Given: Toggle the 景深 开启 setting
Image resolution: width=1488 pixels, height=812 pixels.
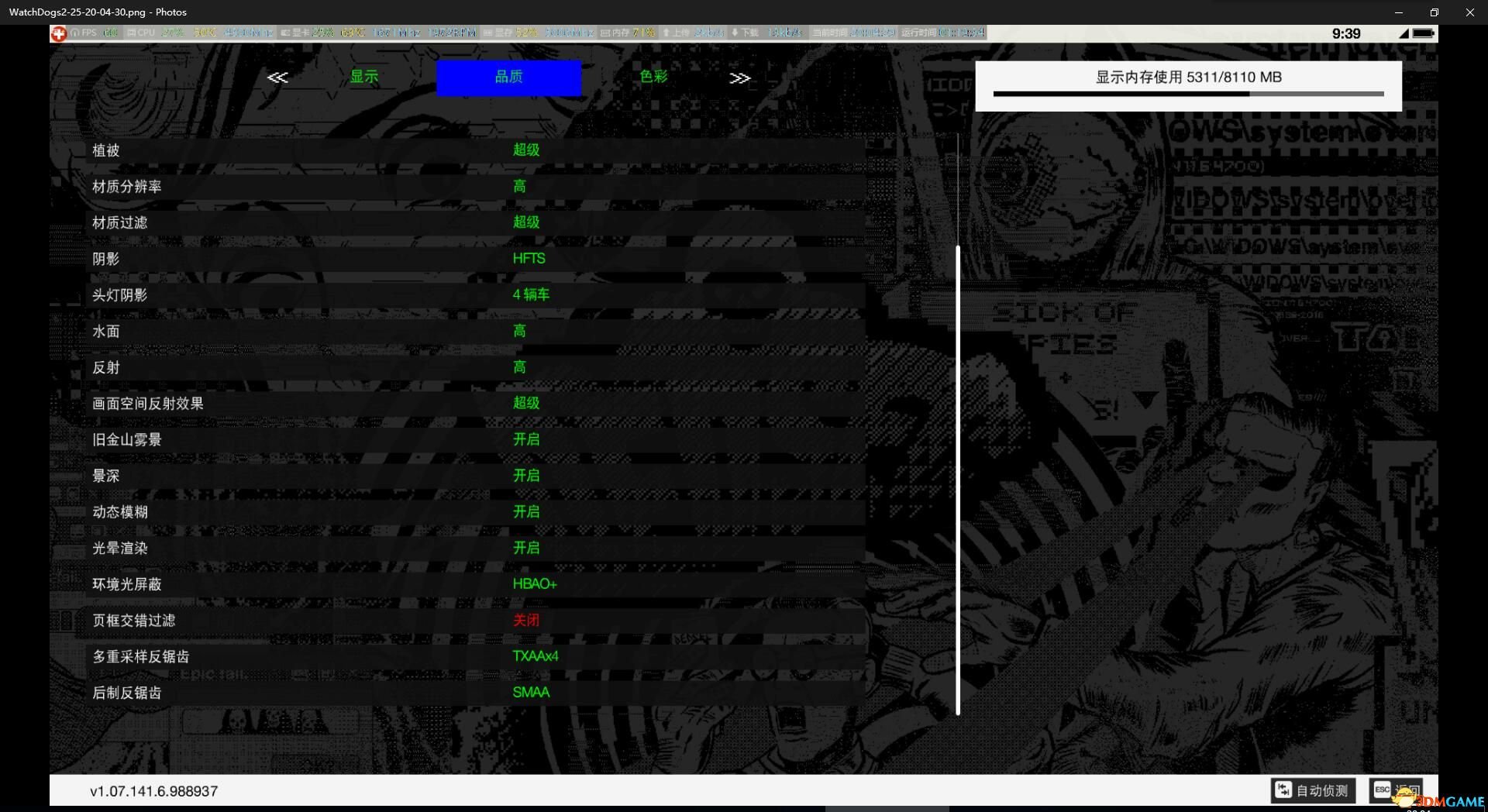Looking at the screenshot, I should (526, 476).
